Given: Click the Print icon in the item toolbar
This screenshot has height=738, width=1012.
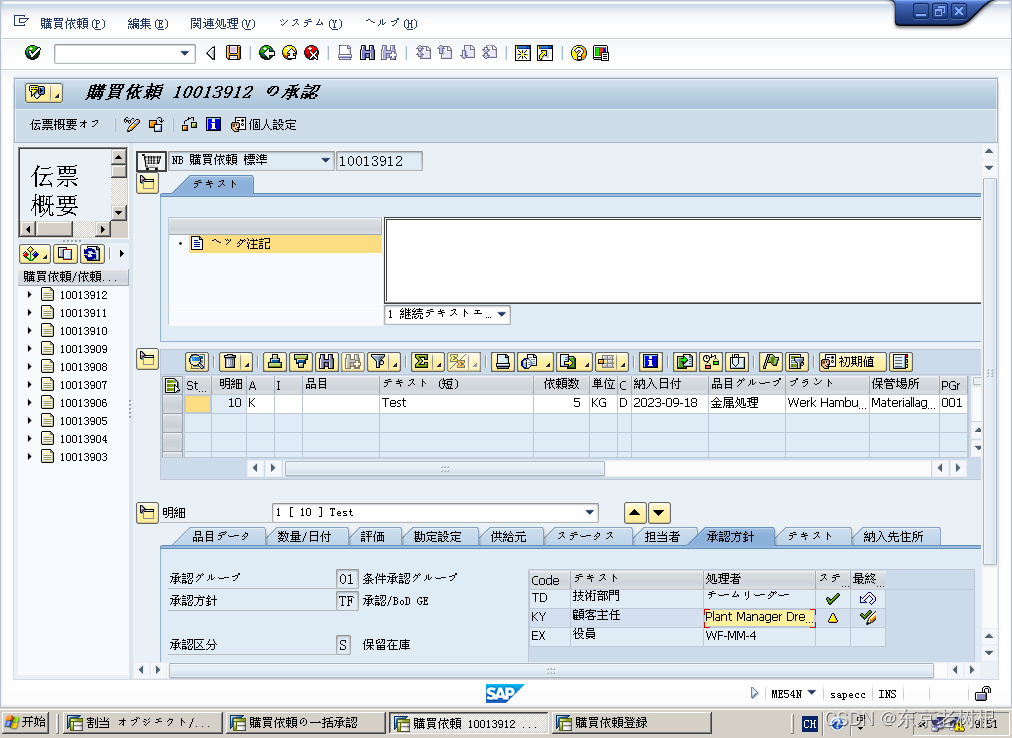Looking at the screenshot, I should click(x=502, y=362).
